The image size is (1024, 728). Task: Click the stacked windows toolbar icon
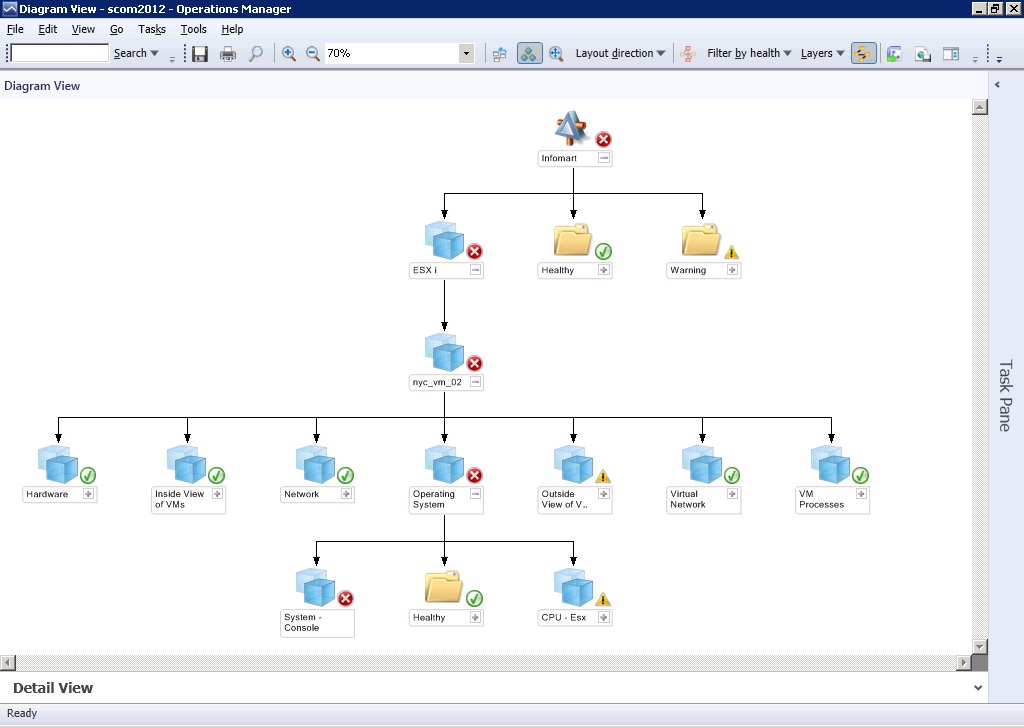pyautogui.click(x=923, y=54)
